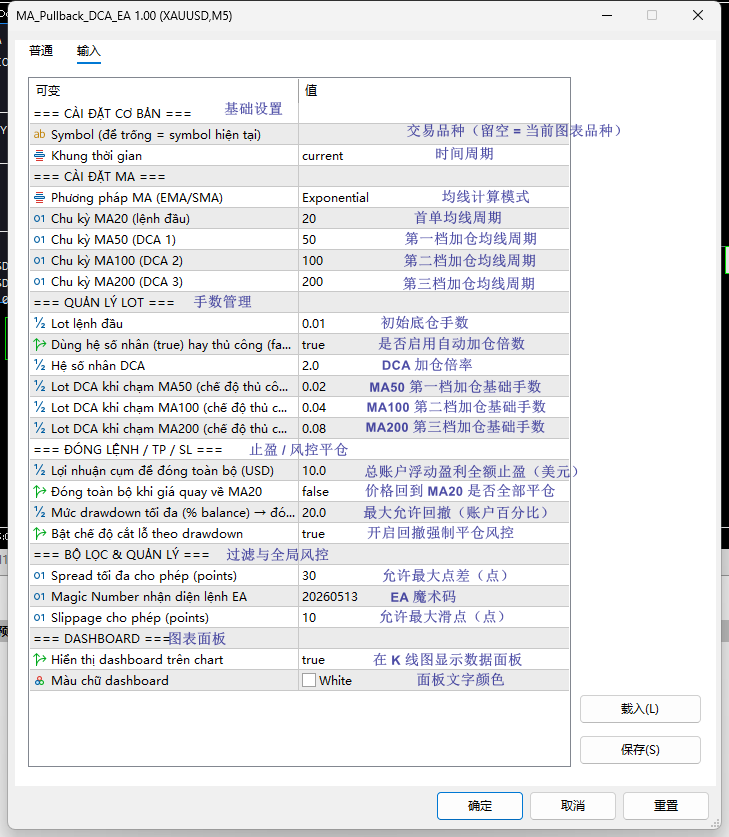Click the double icon beside Lot DCA MA200 row
The image size is (729, 837).
(39, 428)
